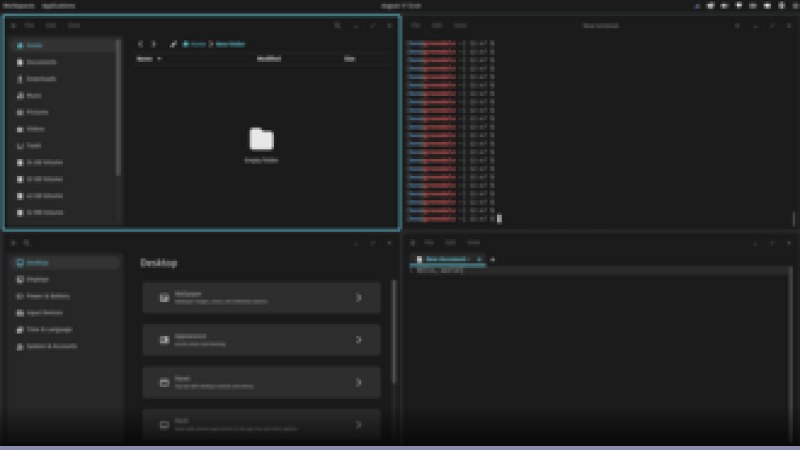The width and height of the screenshot is (800, 450).
Task: Click the search icon in the Settings header
Action: coord(27,243)
